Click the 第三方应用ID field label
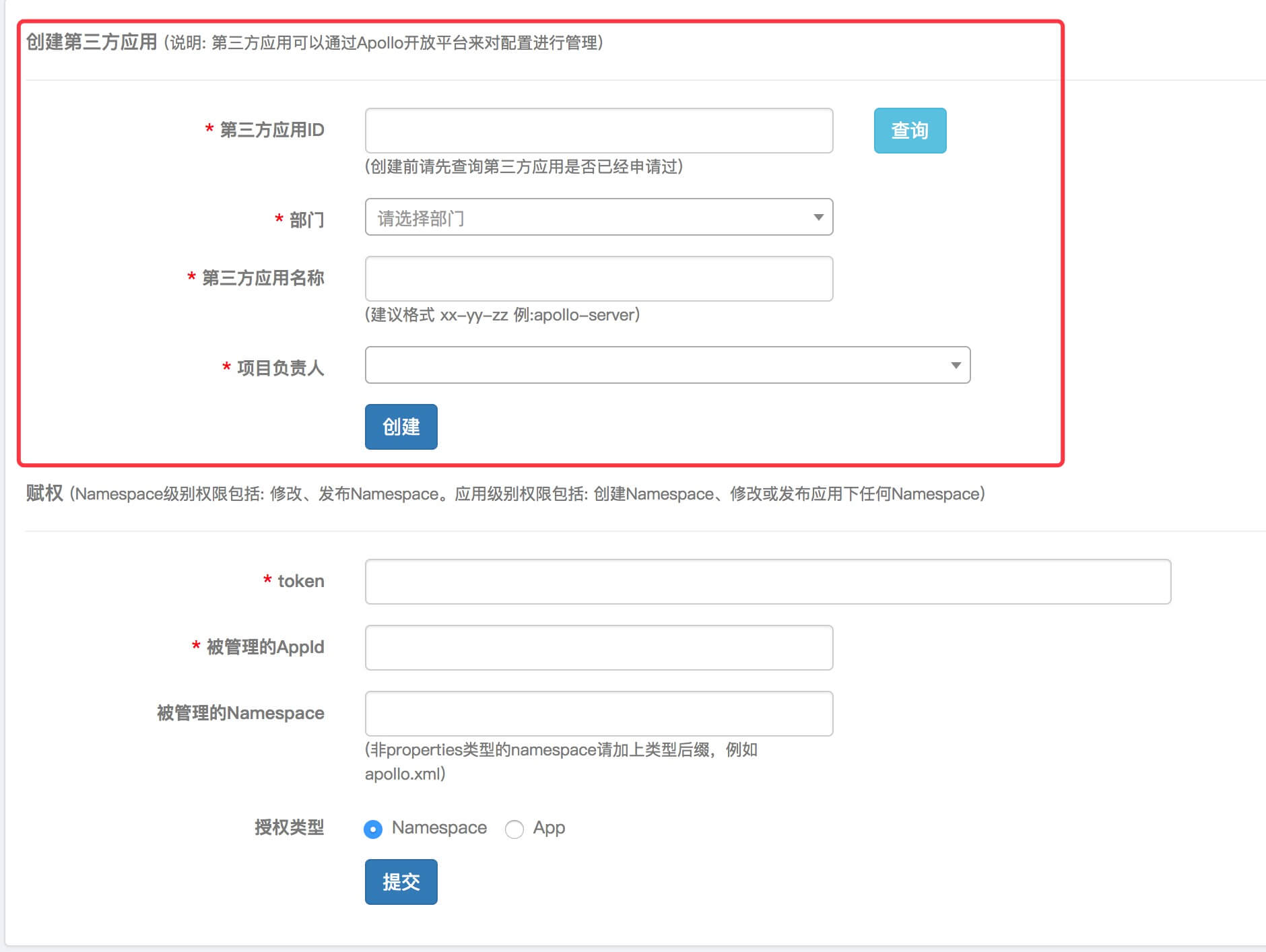This screenshot has height=952, width=1266. [272, 130]
